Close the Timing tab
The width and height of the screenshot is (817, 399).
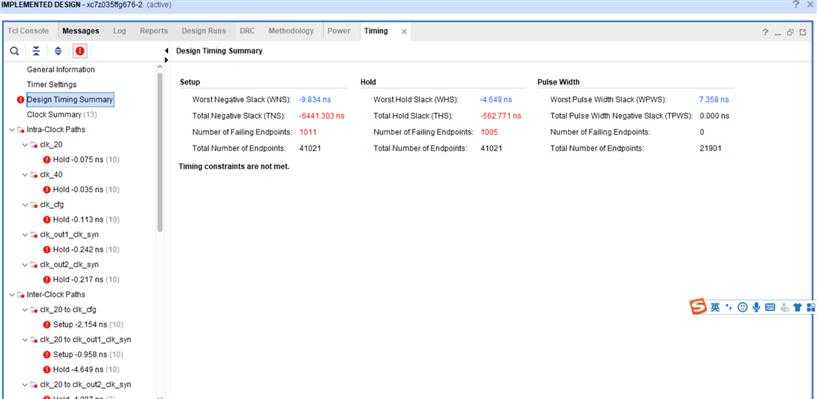(x=404, y=31)
